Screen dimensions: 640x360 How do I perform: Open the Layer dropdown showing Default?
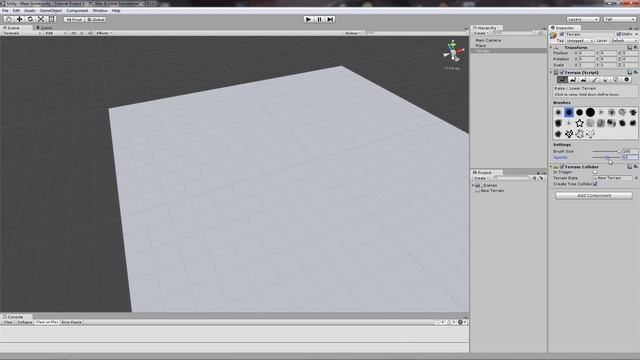624,41
